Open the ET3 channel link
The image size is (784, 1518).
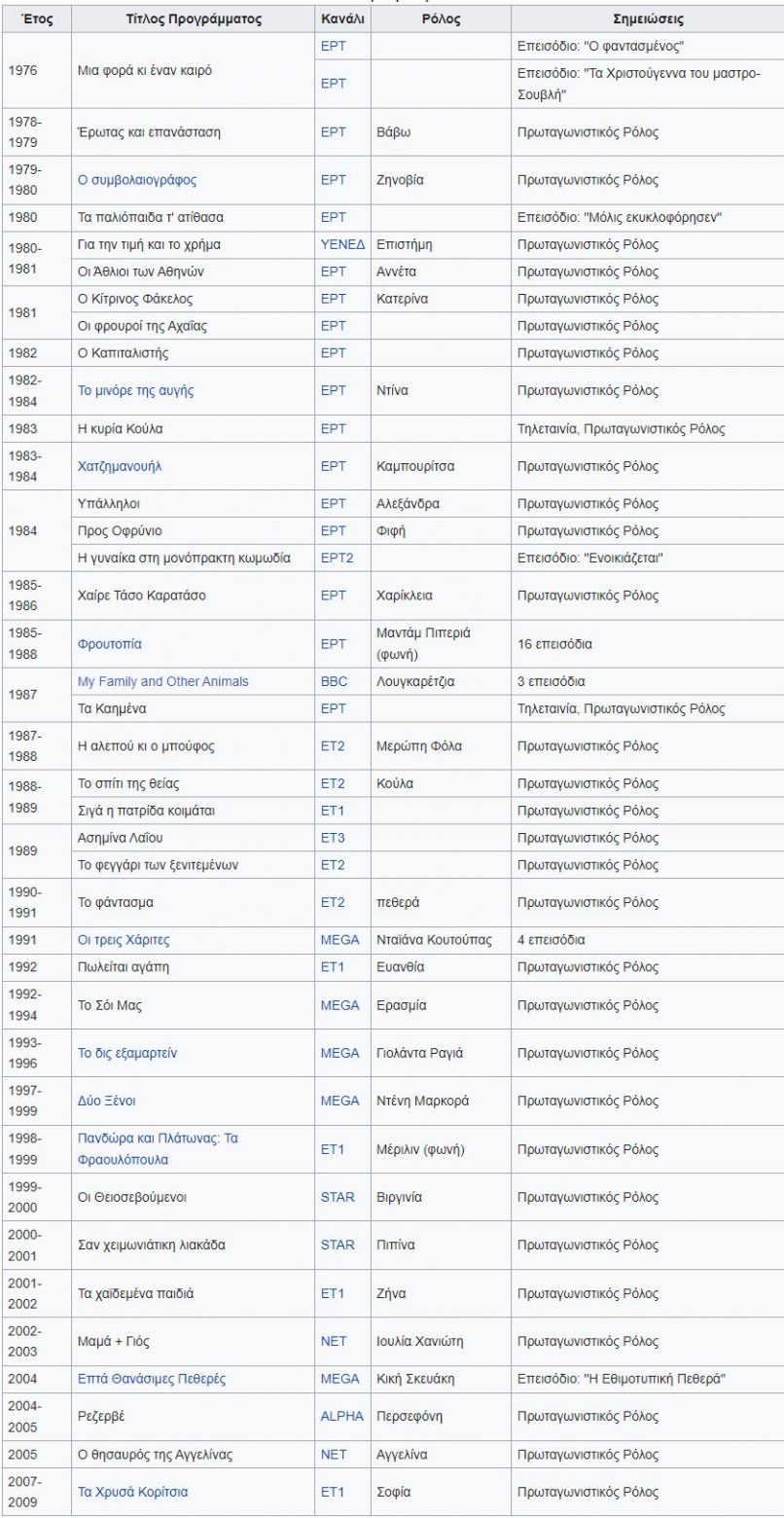point(333,838)
